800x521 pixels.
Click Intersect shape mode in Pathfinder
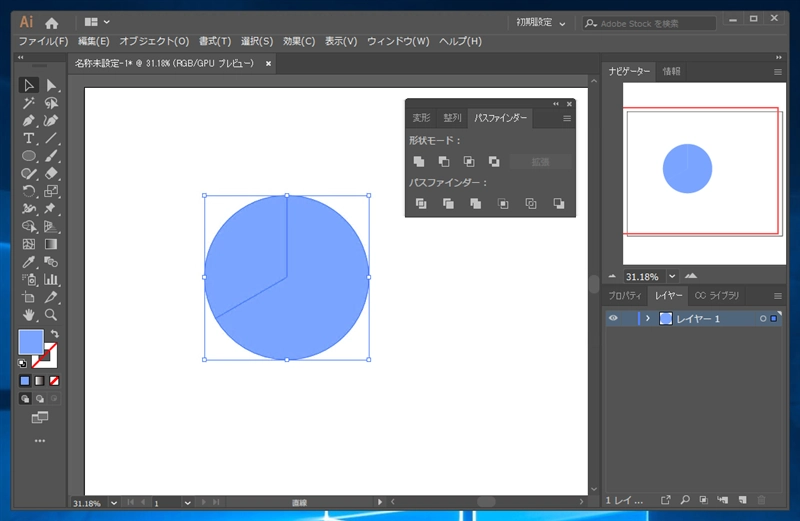pyautogui.click(x=469, y=162)
